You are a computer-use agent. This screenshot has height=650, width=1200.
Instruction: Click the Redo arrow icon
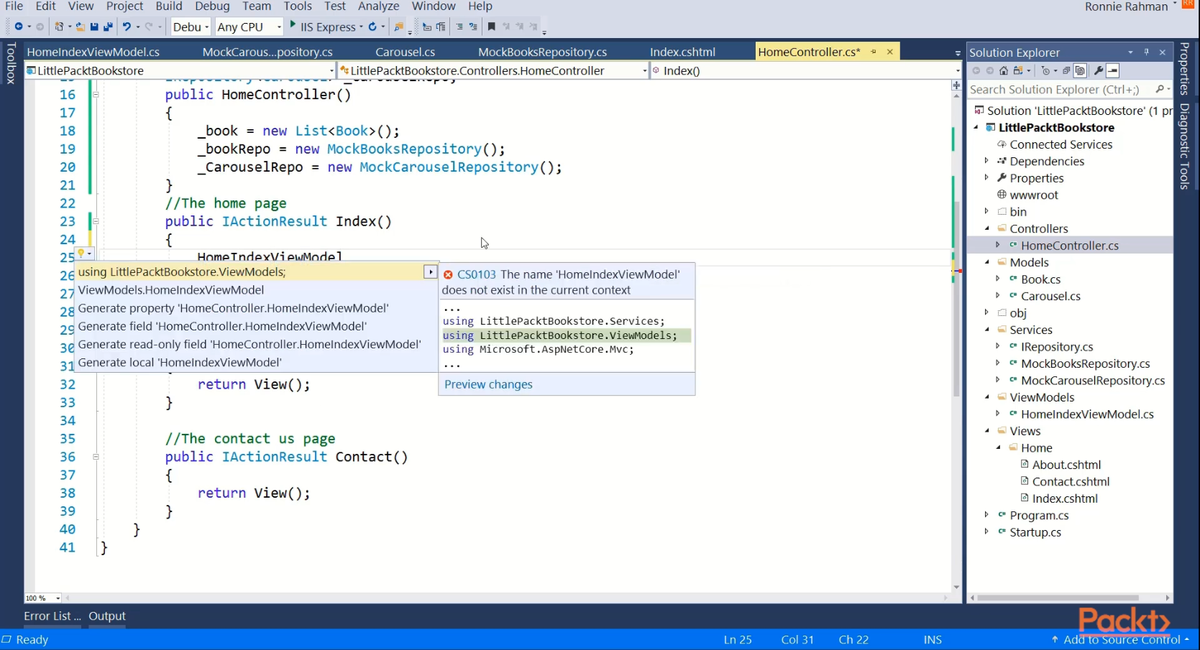pos(149,26)
